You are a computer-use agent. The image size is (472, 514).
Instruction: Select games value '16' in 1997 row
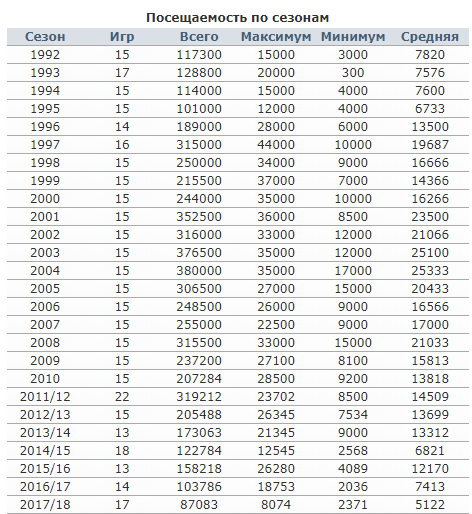(x=122, y=145)
